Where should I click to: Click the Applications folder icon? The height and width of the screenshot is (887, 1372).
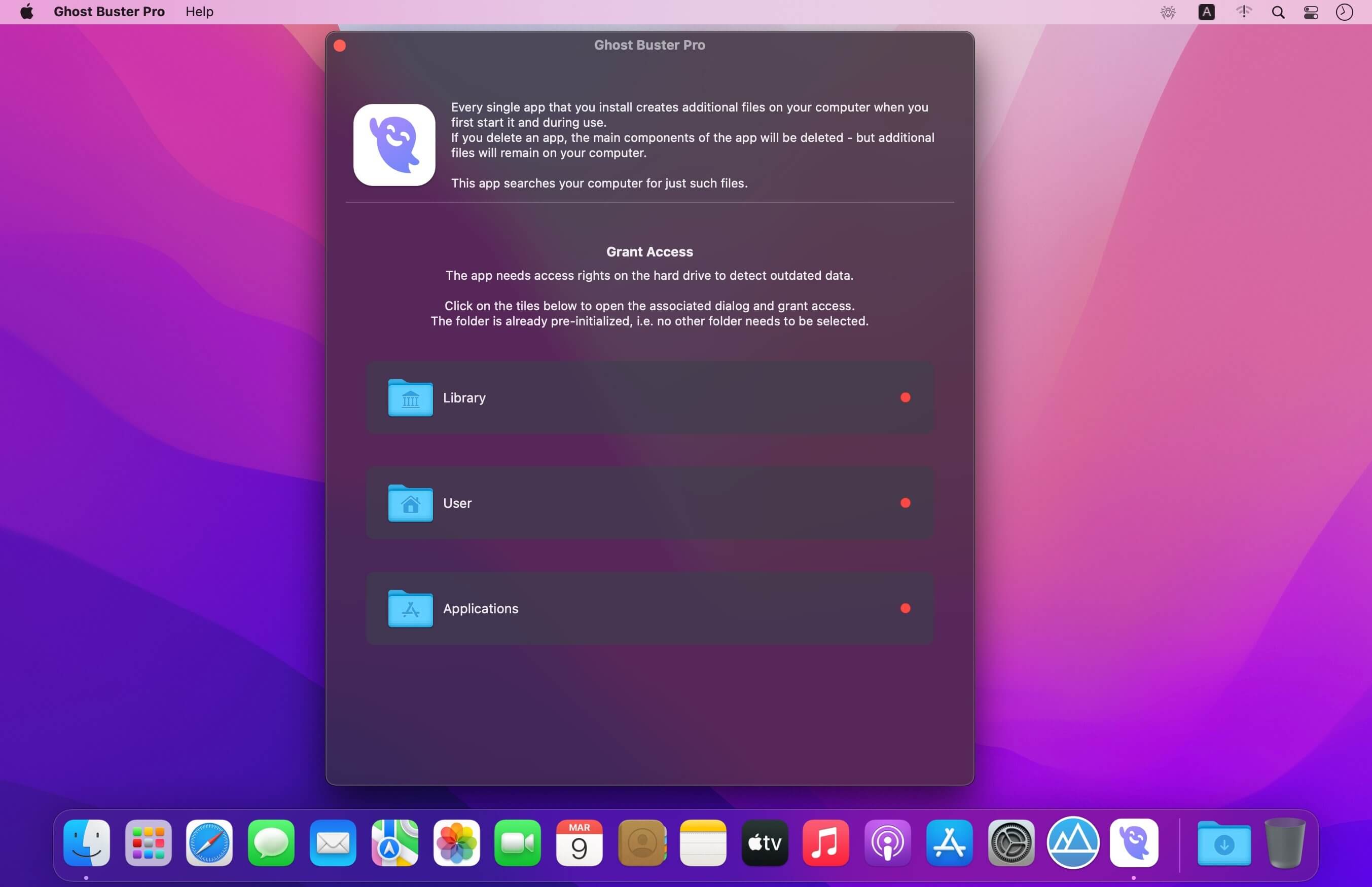411,608
